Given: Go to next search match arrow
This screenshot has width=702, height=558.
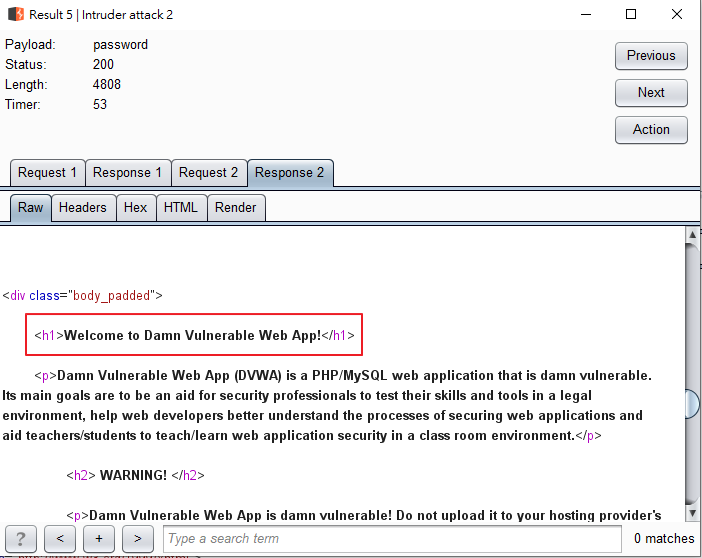Looking at the screenshot, I should [138, 539].
